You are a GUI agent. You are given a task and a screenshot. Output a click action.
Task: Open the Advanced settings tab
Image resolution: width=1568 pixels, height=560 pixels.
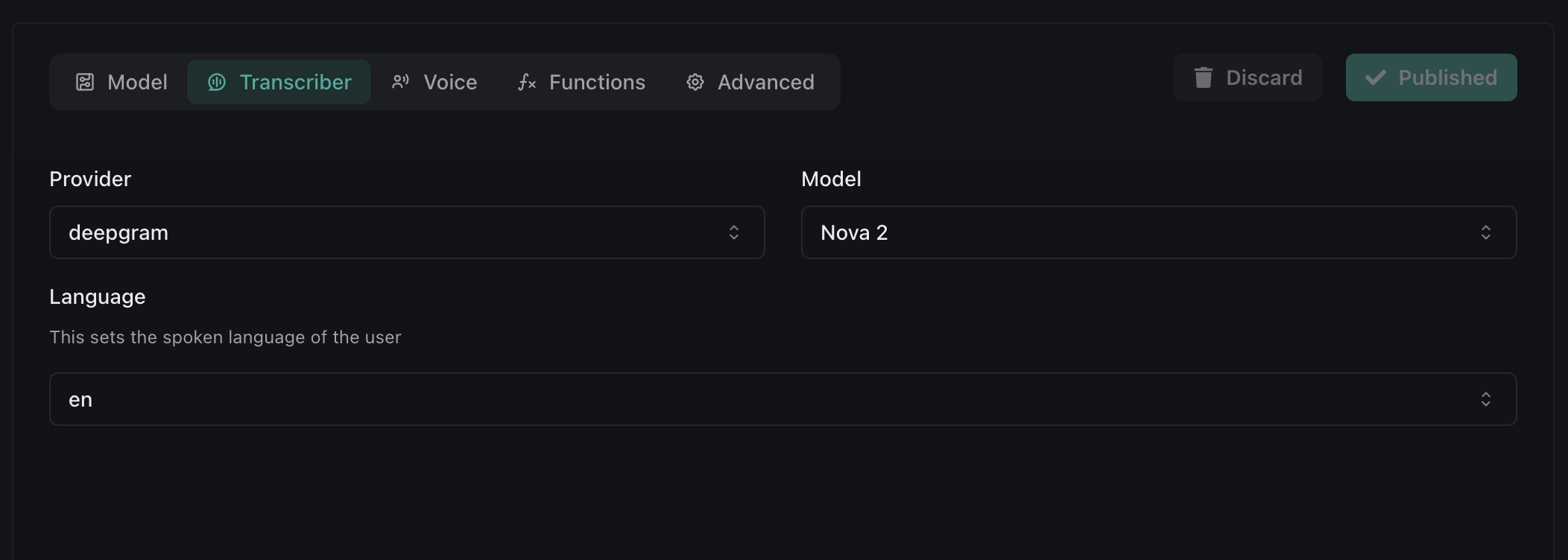tap(765, 82)
